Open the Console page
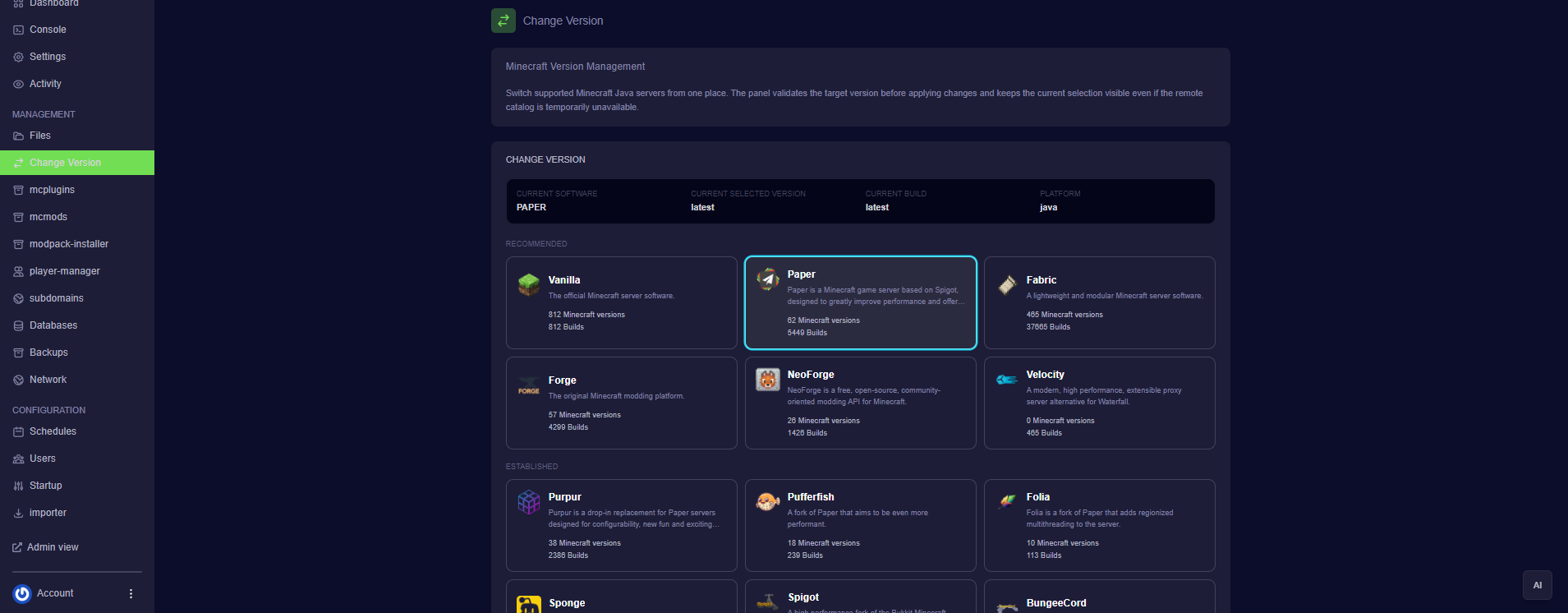This screenshot has width=1568, height=613. coord(77,30)
